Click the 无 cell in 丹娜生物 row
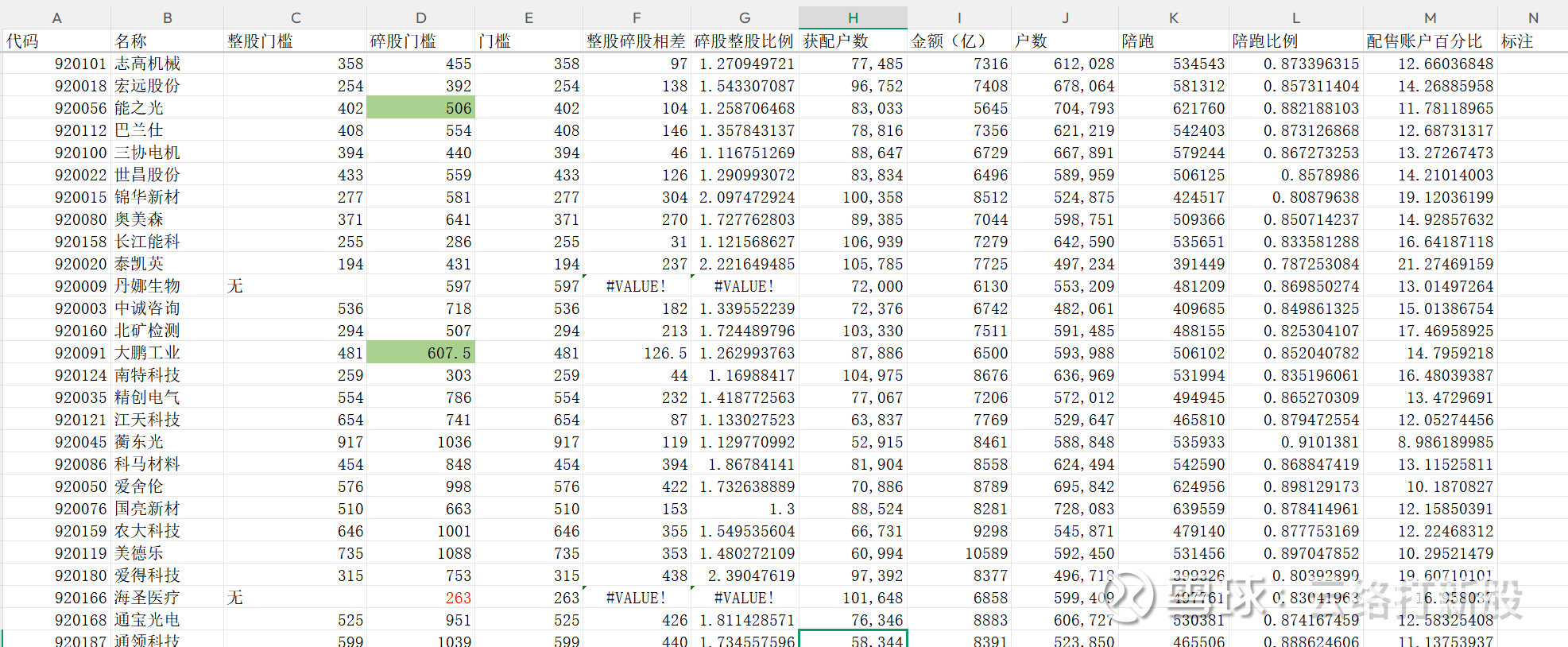This screenshot has width=1568, height=647. (296, 286)
